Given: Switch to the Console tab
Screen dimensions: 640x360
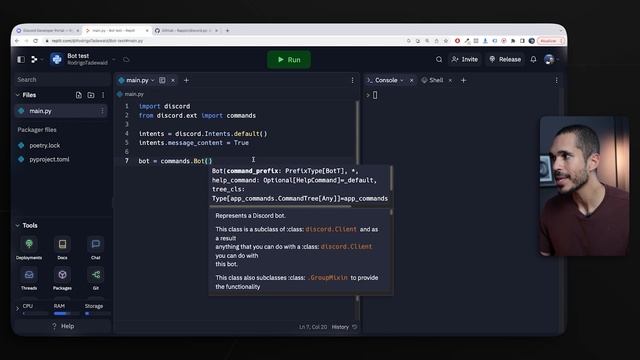Looking at the screenshot, I should [x=386, y=80].
